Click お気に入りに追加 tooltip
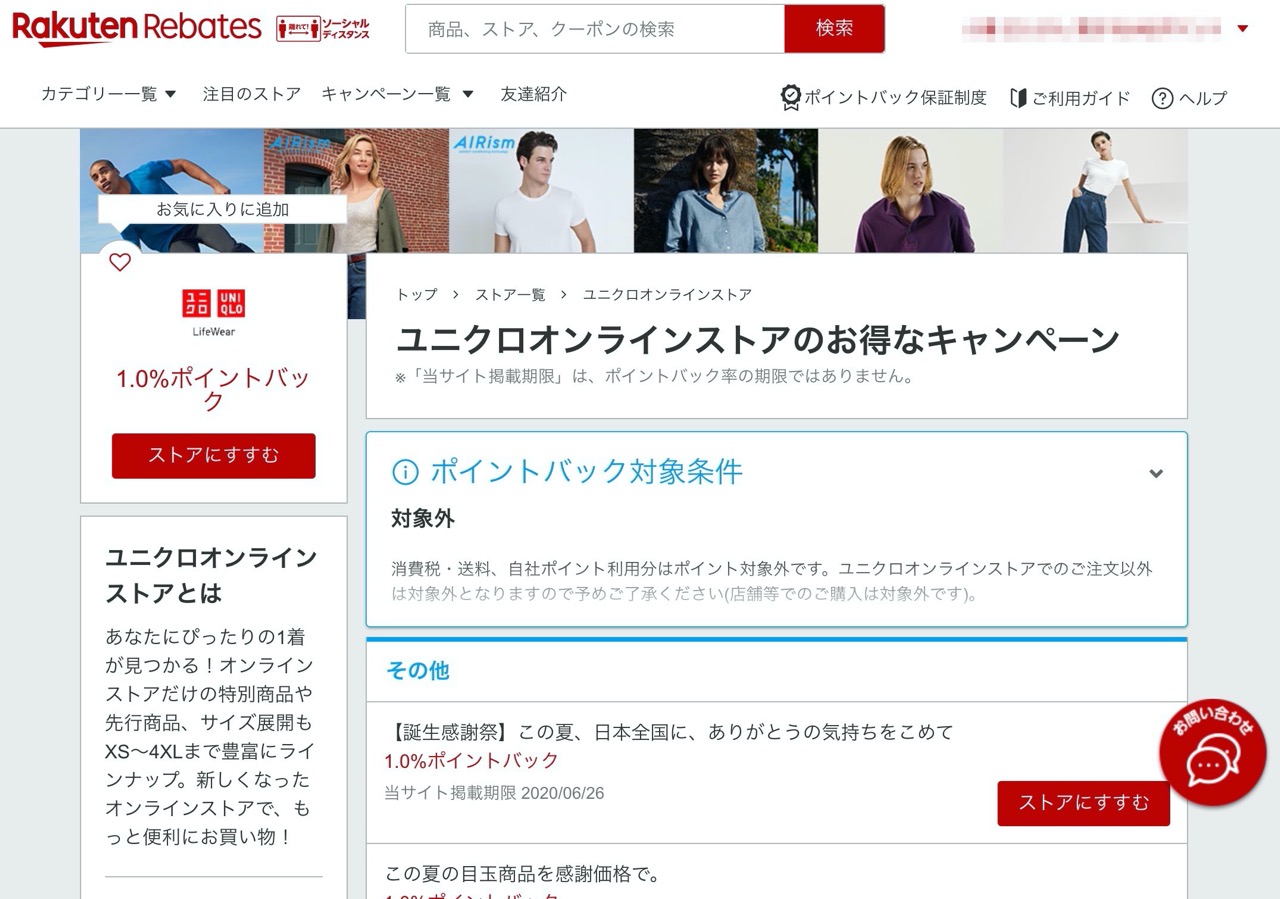1280x899 pixels. coord(222,209)
